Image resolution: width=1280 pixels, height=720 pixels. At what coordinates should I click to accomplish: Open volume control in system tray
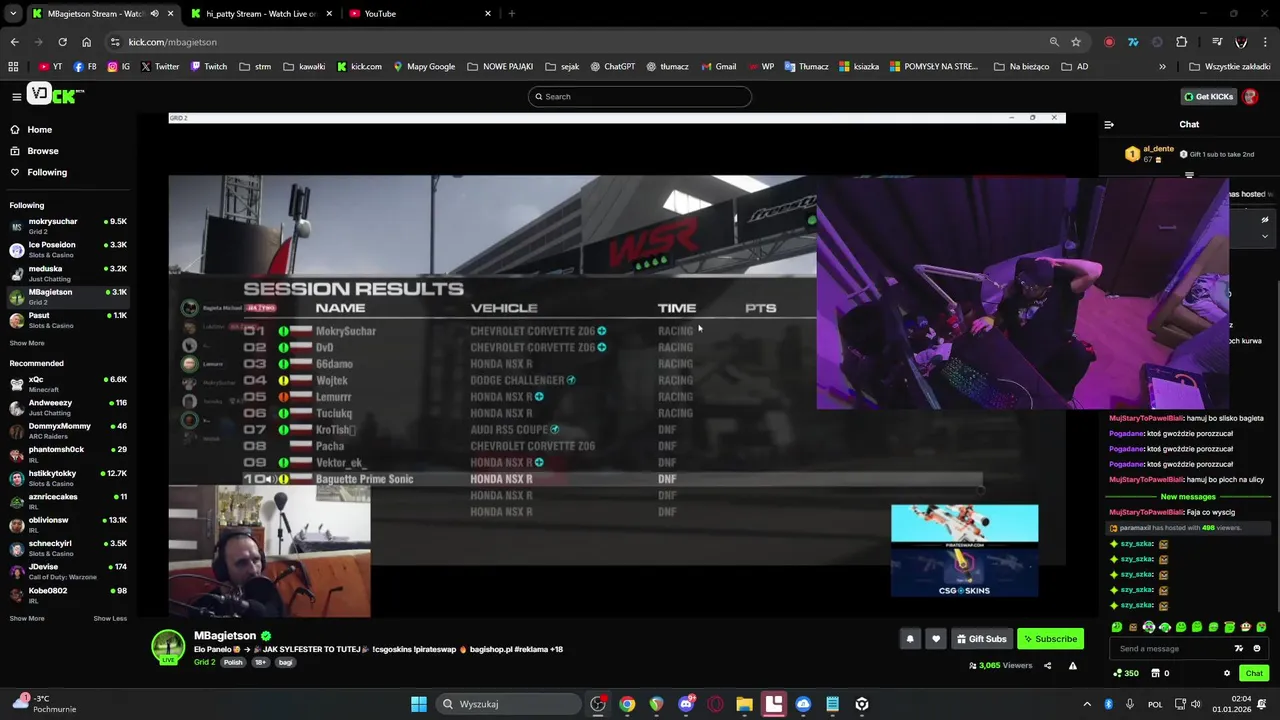click(x=1196, y=704)
